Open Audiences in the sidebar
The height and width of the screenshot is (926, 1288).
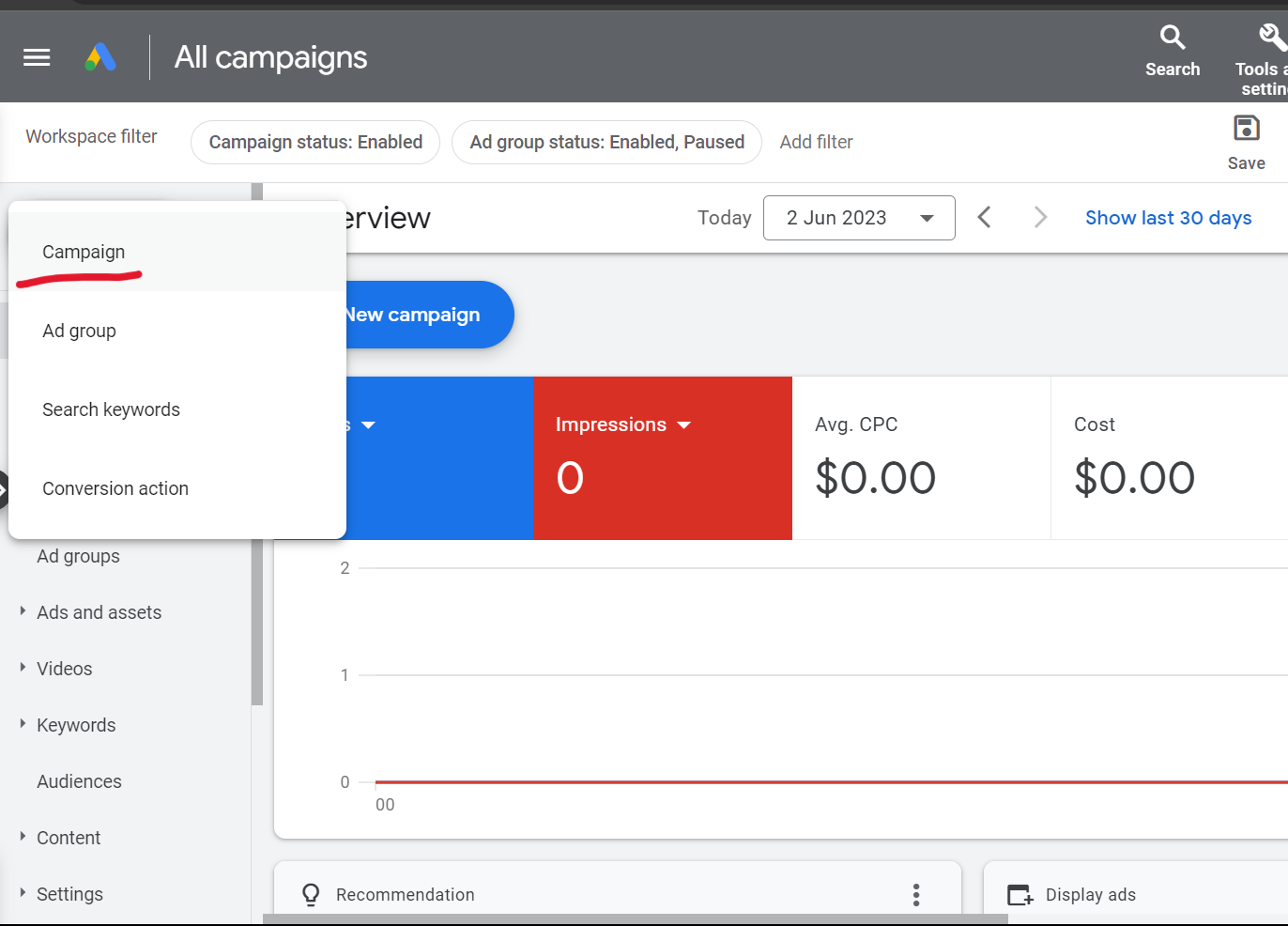click(80, 781)
